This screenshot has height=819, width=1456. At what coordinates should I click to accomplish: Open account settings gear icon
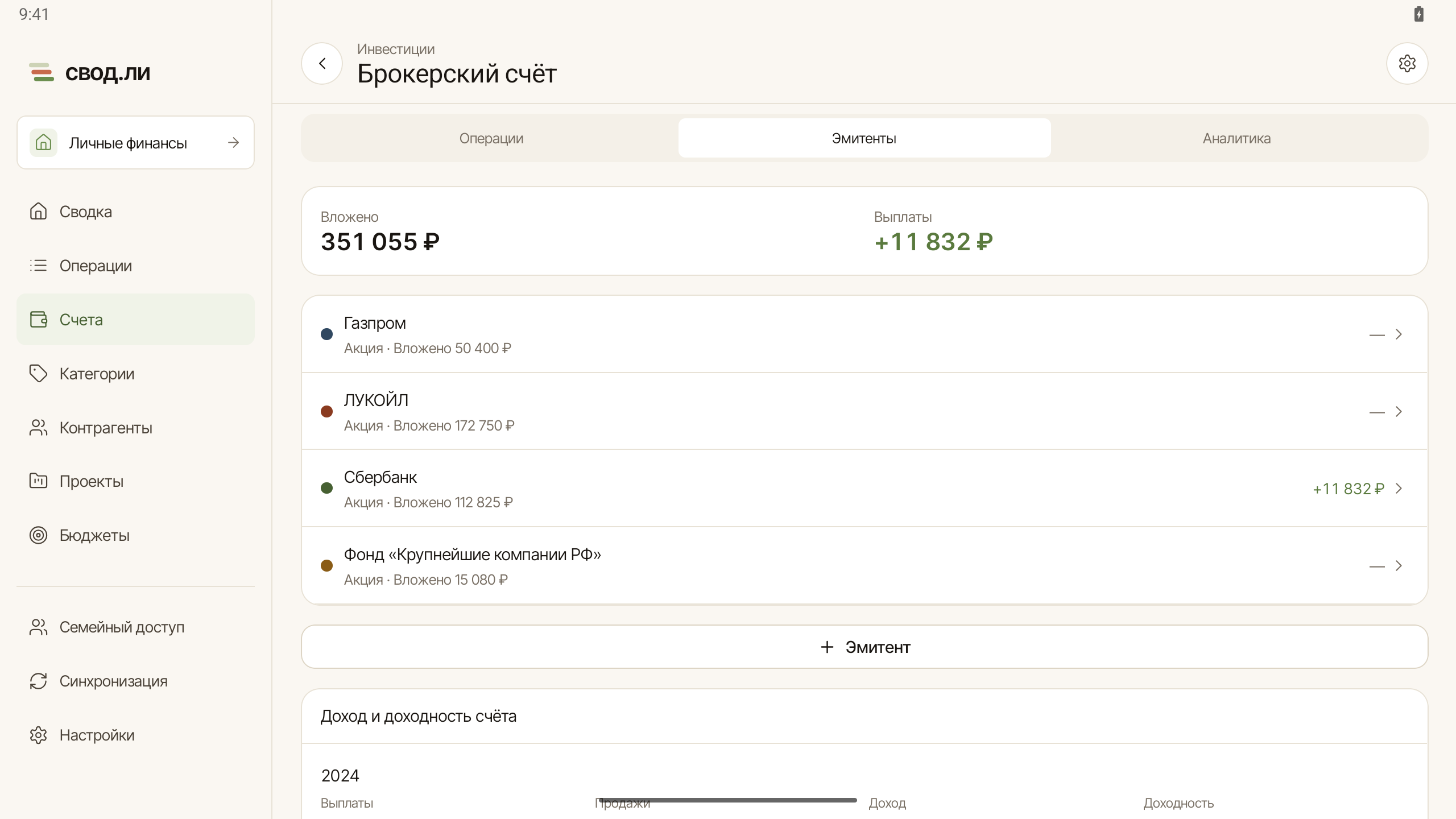click(x=1407, y=63)
